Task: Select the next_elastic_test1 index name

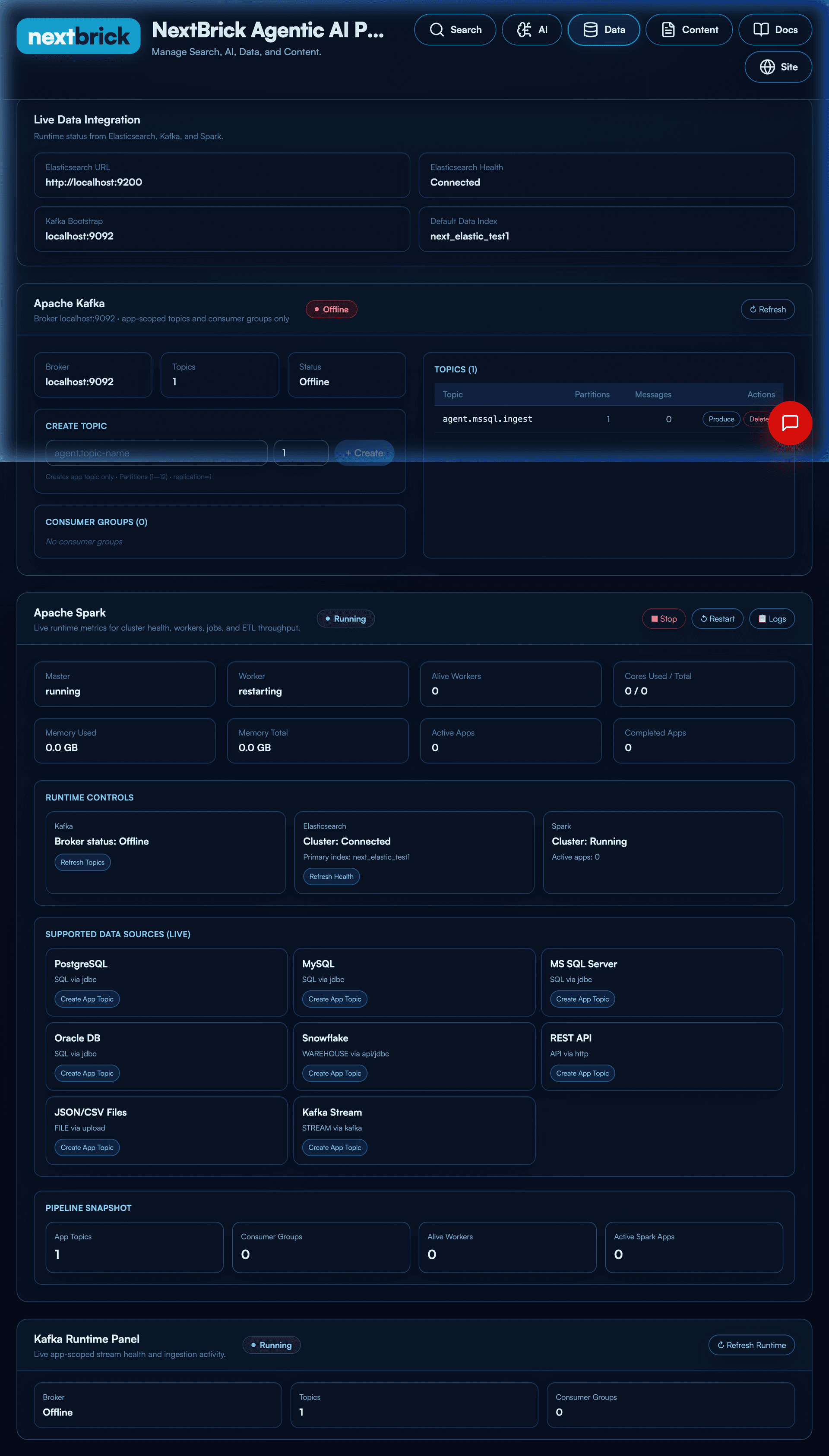Action: point(470,236)
